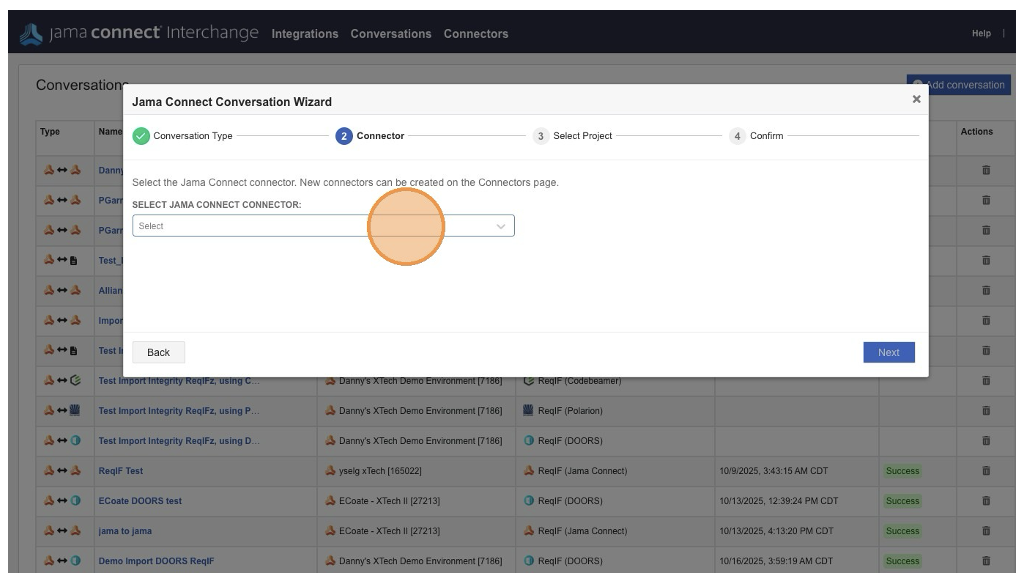The width and height of the screenshot is (1026, 584).
Task: Delete the jama to jama conversation
Action: tap(986, 531)
